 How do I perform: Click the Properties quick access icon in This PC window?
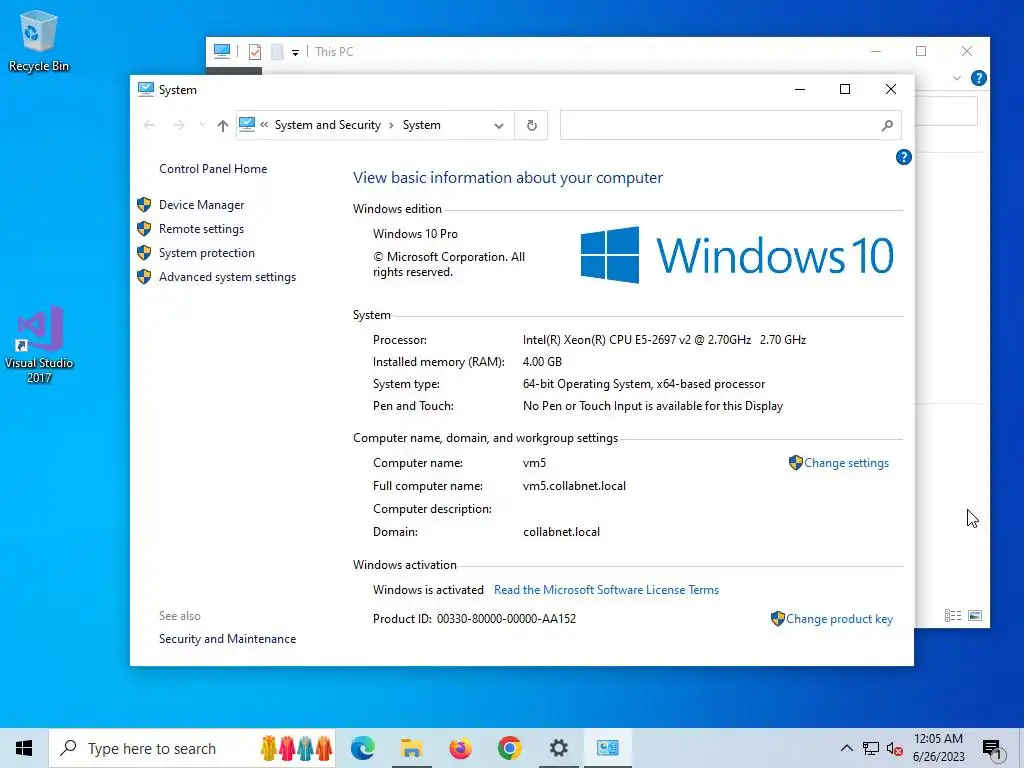(x=255, y=52)
